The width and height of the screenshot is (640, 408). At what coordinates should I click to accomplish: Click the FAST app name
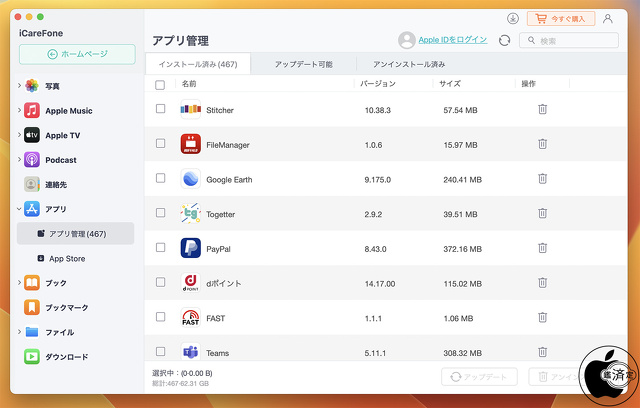[x=216, y=318]
